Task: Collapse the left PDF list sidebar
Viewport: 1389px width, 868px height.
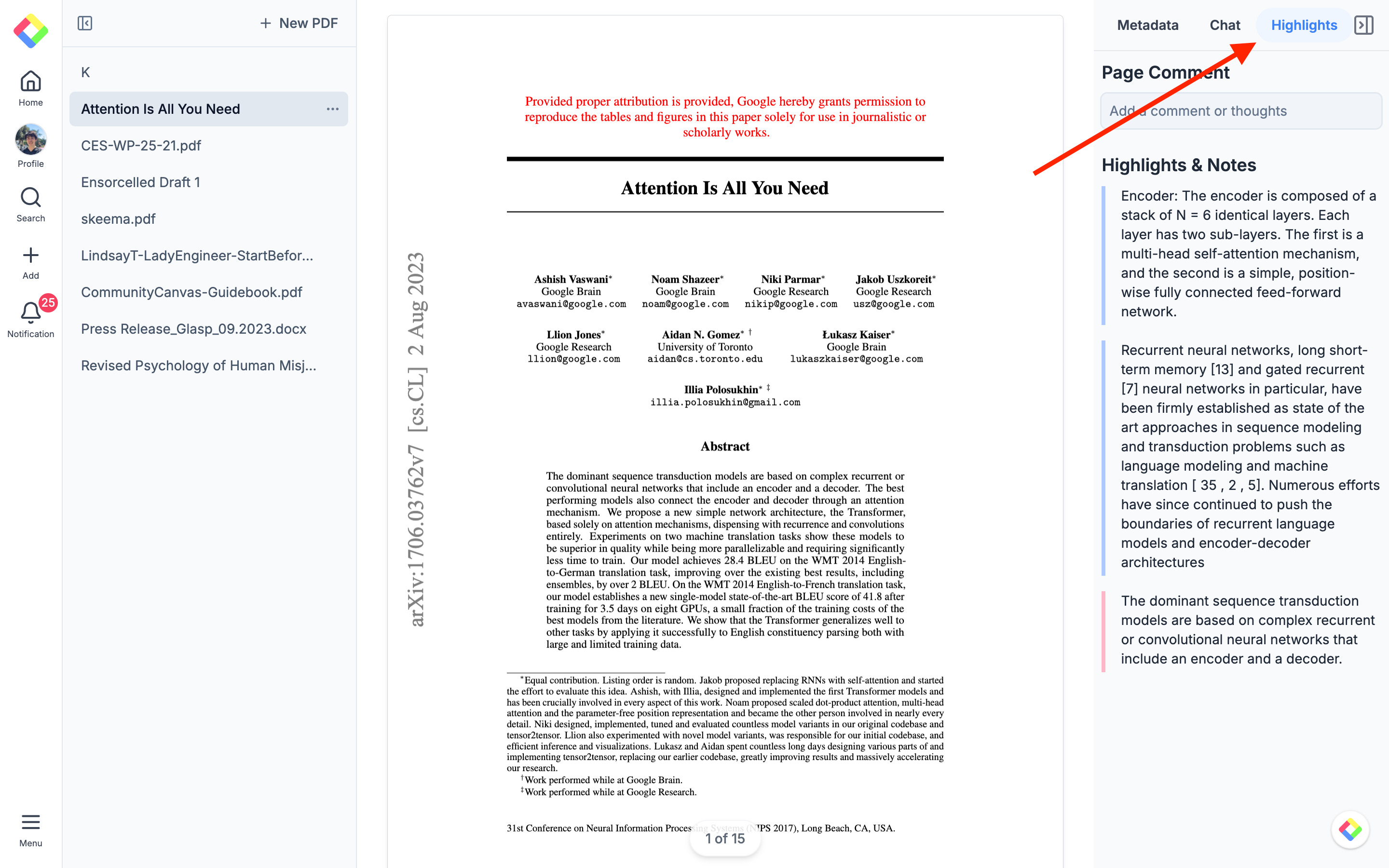Action: [x=85, y=24]
